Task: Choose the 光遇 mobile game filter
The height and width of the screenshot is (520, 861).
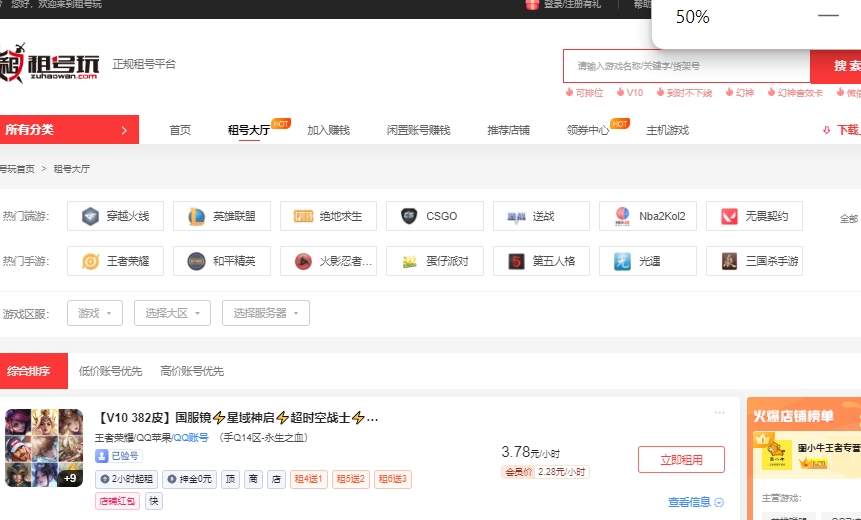Action: pos(648,261)
